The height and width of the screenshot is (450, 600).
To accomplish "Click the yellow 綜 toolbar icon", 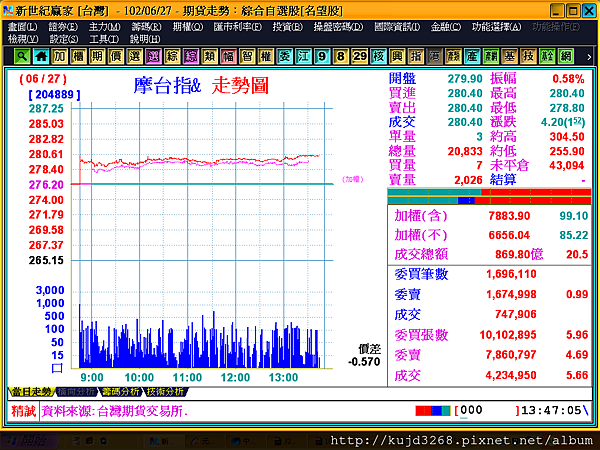I will click(x=172, y=56).
